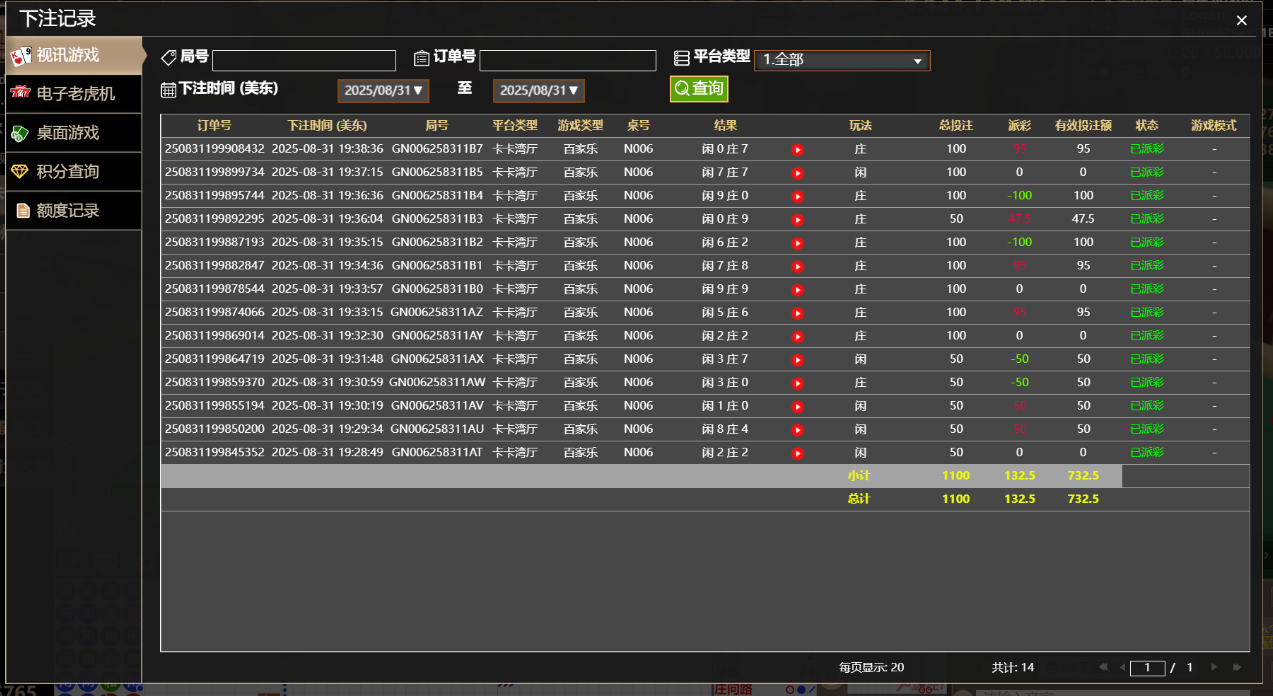Open the 平台类型 dropdown showing 1全部
Viewport: 1273px width, 696px height.
tap(842, 60)
